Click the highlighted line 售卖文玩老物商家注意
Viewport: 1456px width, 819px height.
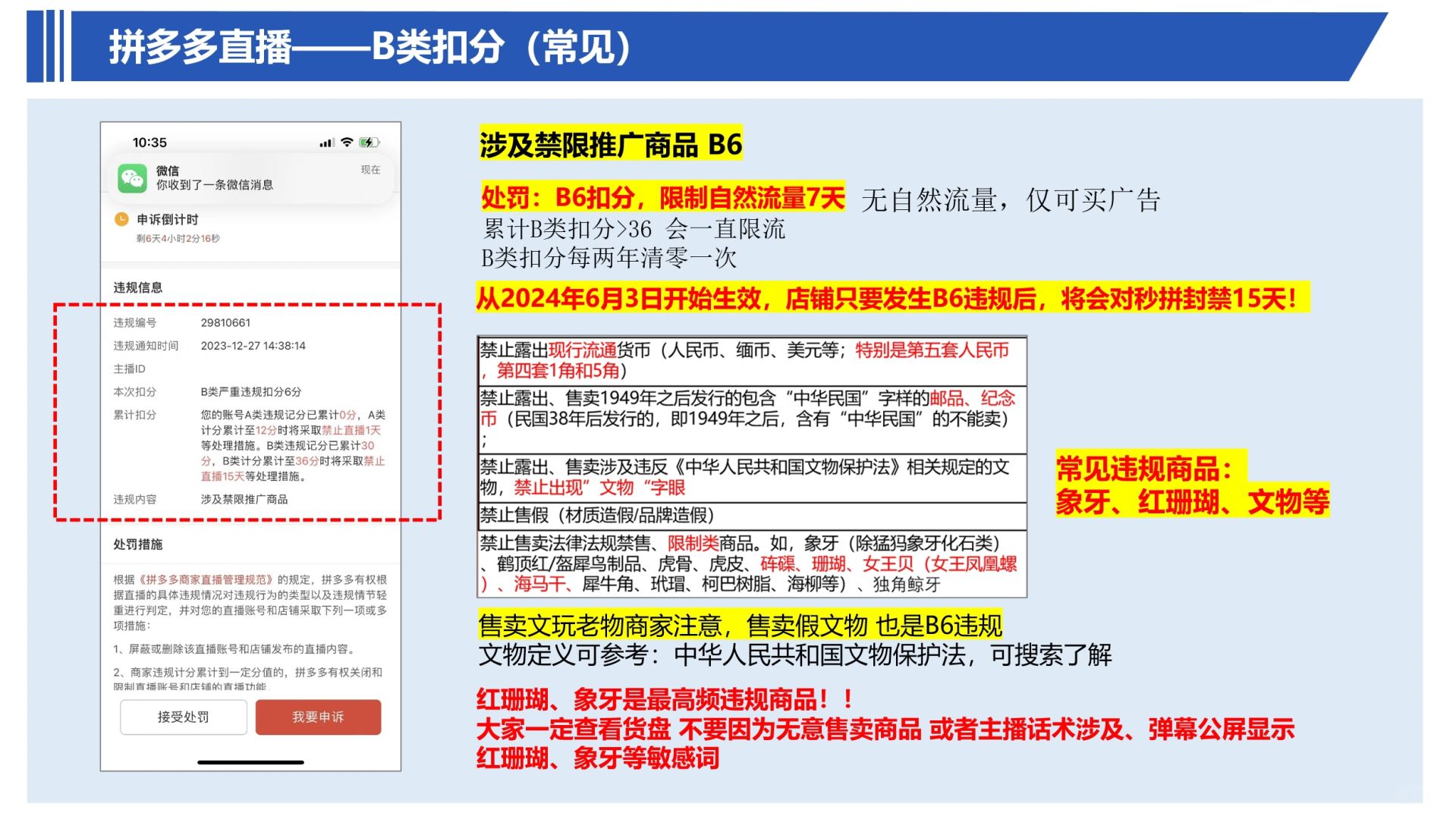[741, 626]
